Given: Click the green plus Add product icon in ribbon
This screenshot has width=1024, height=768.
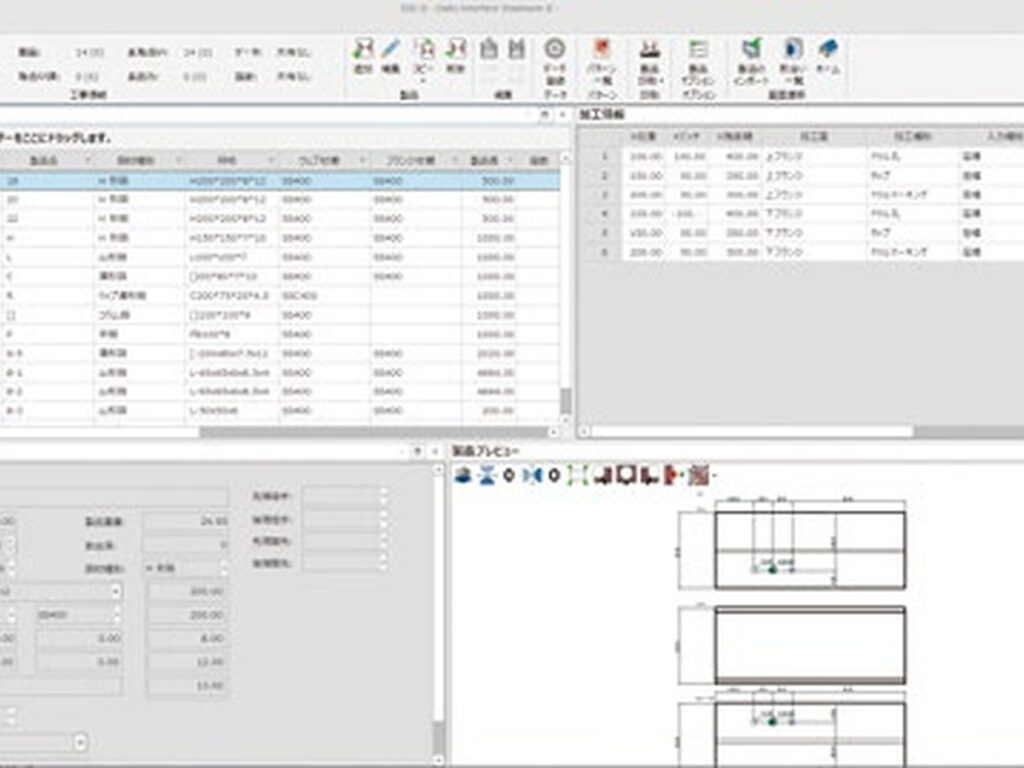Looking at the screenshot, I should click(363, 49).
